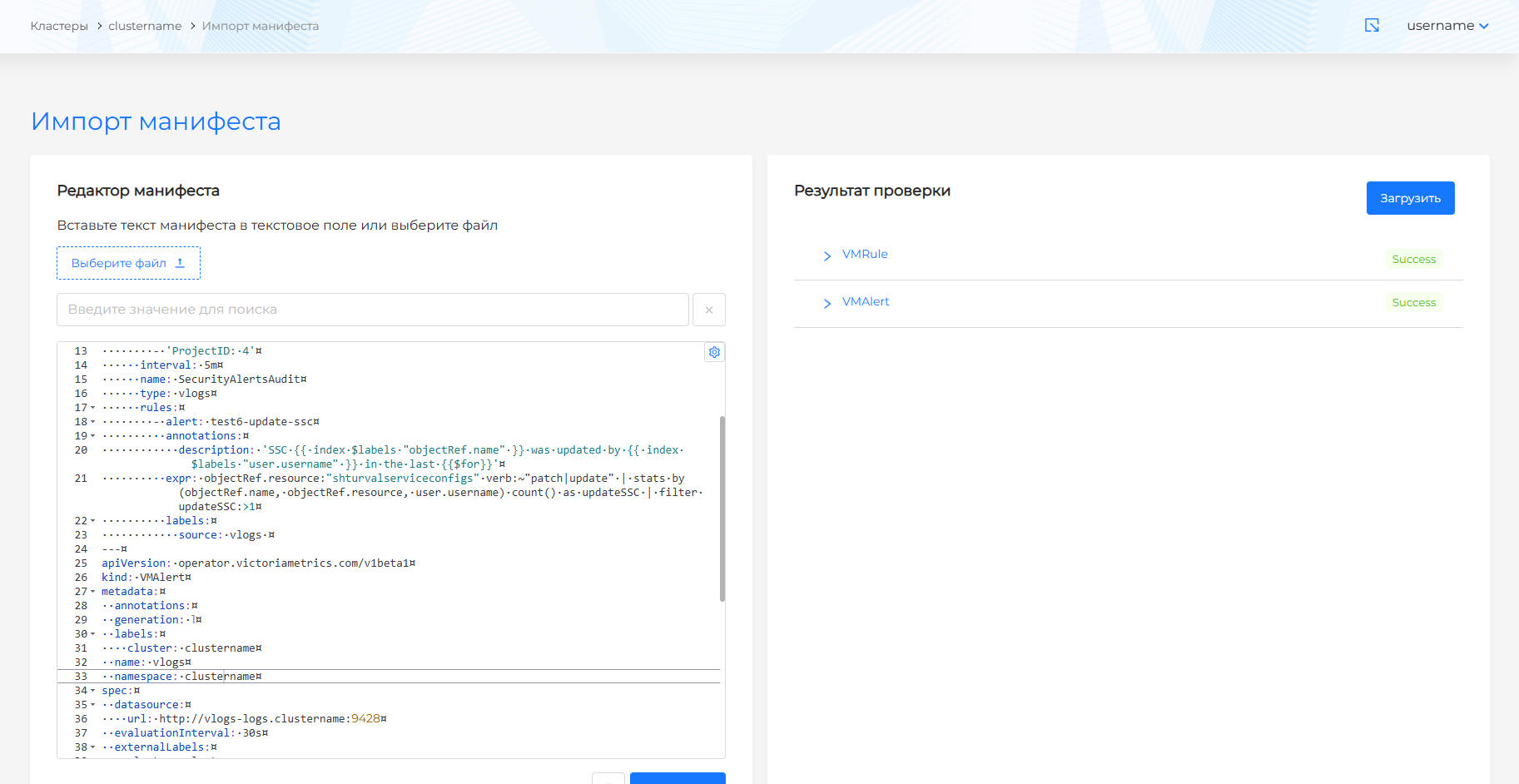Click the expand window icon beside username
The height and width of the screenshot is (784, 1519).
1372,26
